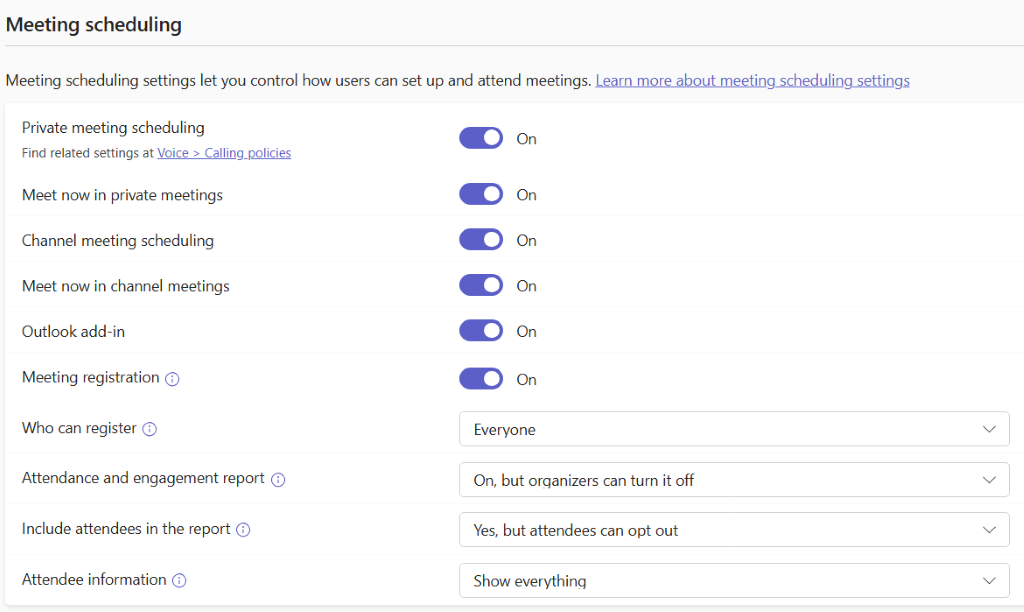Click chevron arrow on Everyone dropdown
The width and height of the screenshot is (1024, 612).
pos(989,429)
